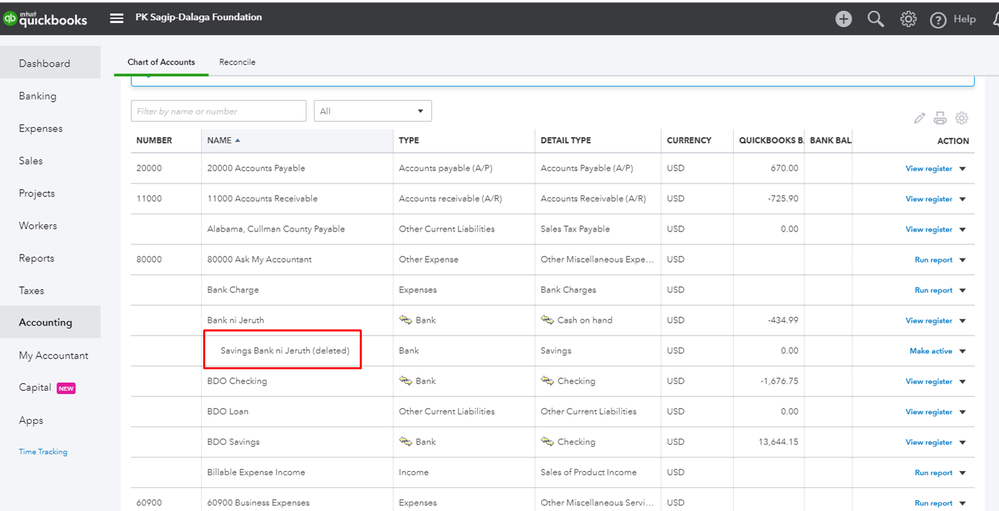Select Banking in the left sidebar
This screenshot has height=511, width=999.
[38, 96]
